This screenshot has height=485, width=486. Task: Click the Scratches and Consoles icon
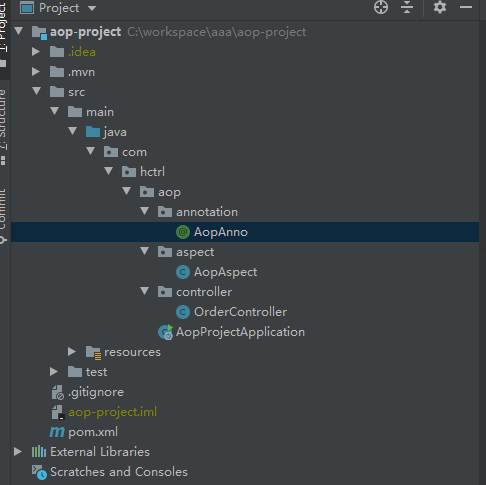click(x=39, y=472)
